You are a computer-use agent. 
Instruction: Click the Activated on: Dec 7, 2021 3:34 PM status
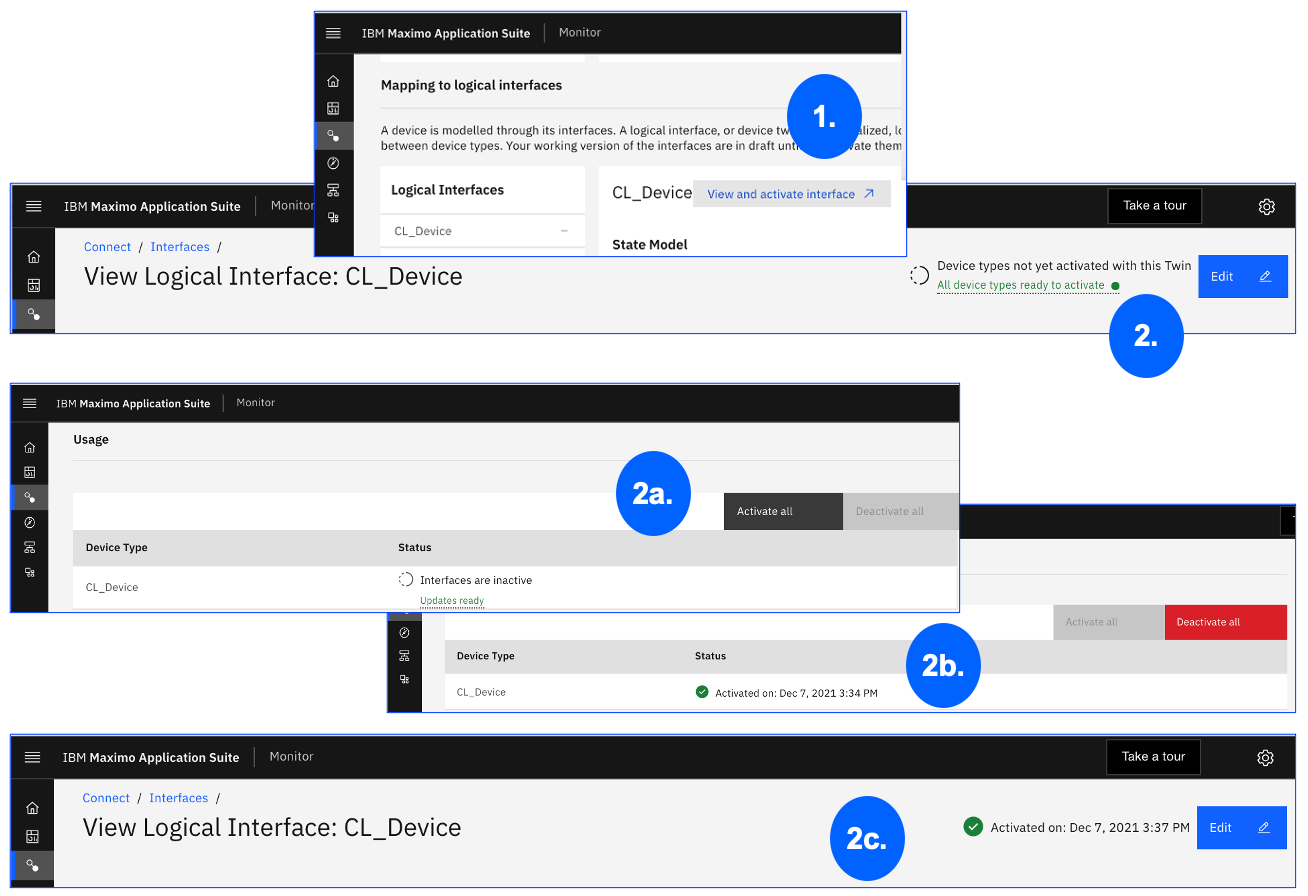[x=797, y=692]
